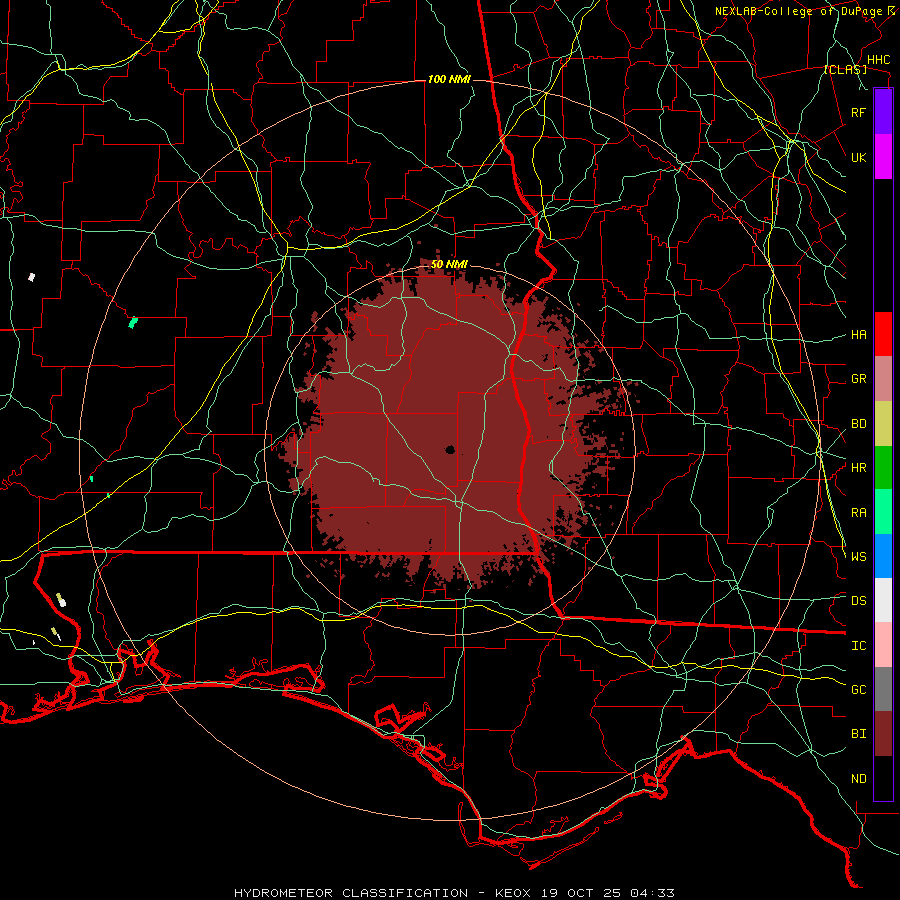
Task: Click the 'WS' legend label
Action: click(x=858, y=557)
